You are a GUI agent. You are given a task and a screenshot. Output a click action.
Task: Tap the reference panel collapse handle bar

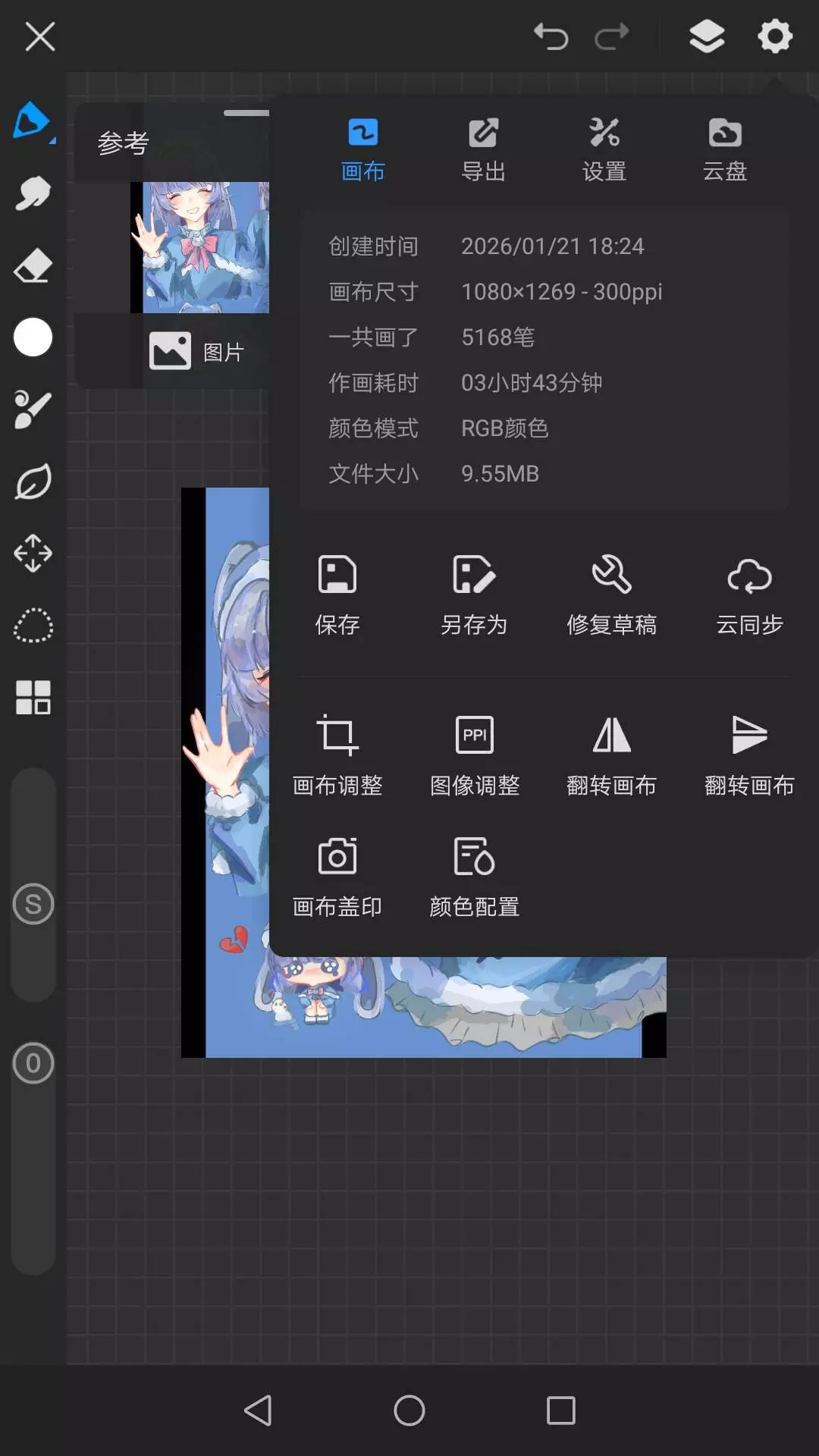pos(246,113)
